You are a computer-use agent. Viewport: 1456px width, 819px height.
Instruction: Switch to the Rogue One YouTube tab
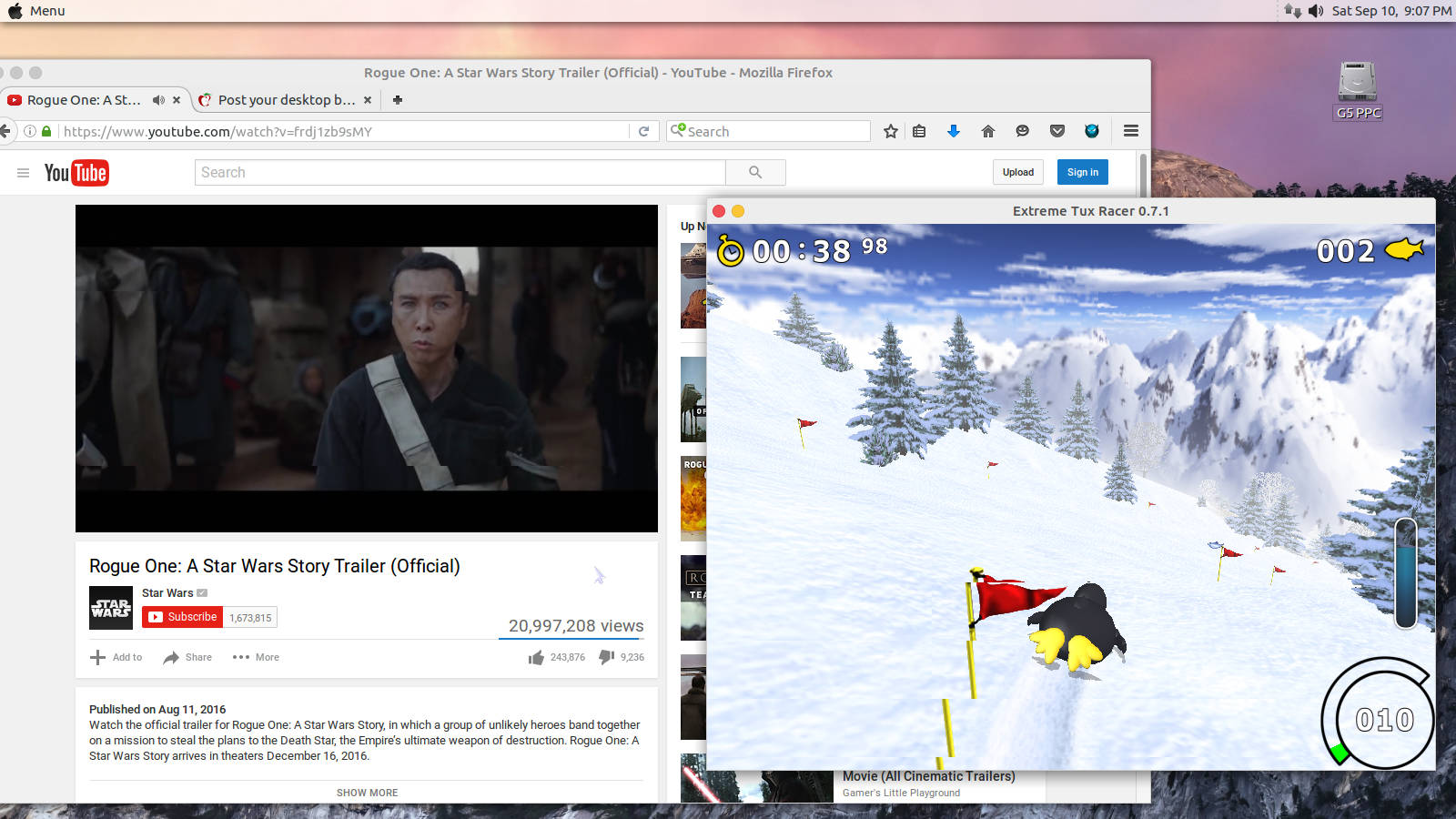click(x=84, y=100)
